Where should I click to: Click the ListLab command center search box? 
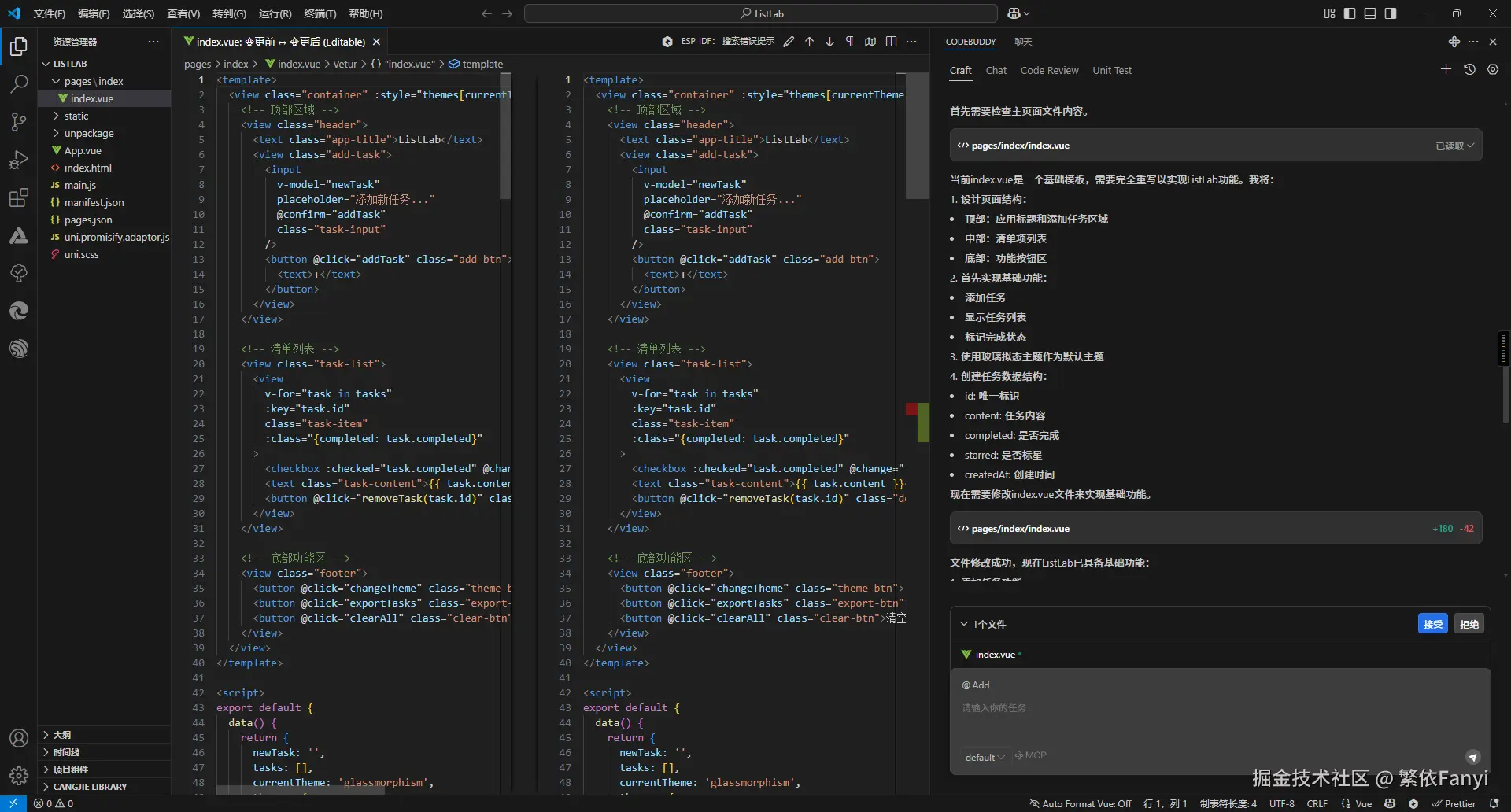click(x=761, y=13)
